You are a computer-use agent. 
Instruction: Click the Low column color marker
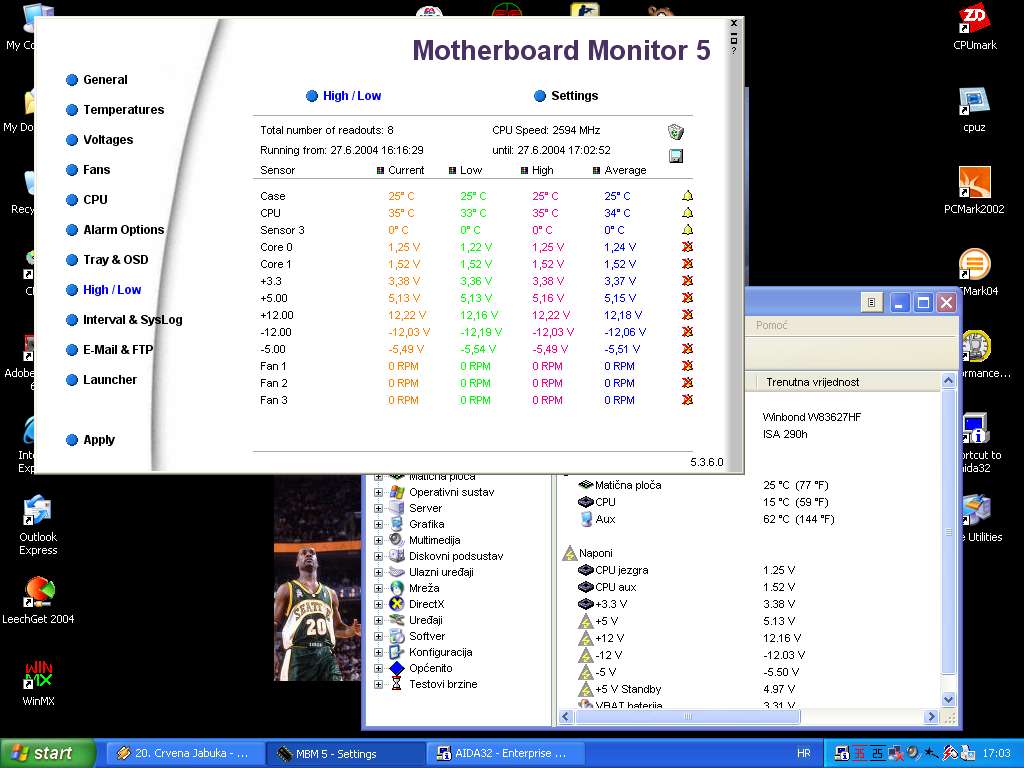pos(452,170)
